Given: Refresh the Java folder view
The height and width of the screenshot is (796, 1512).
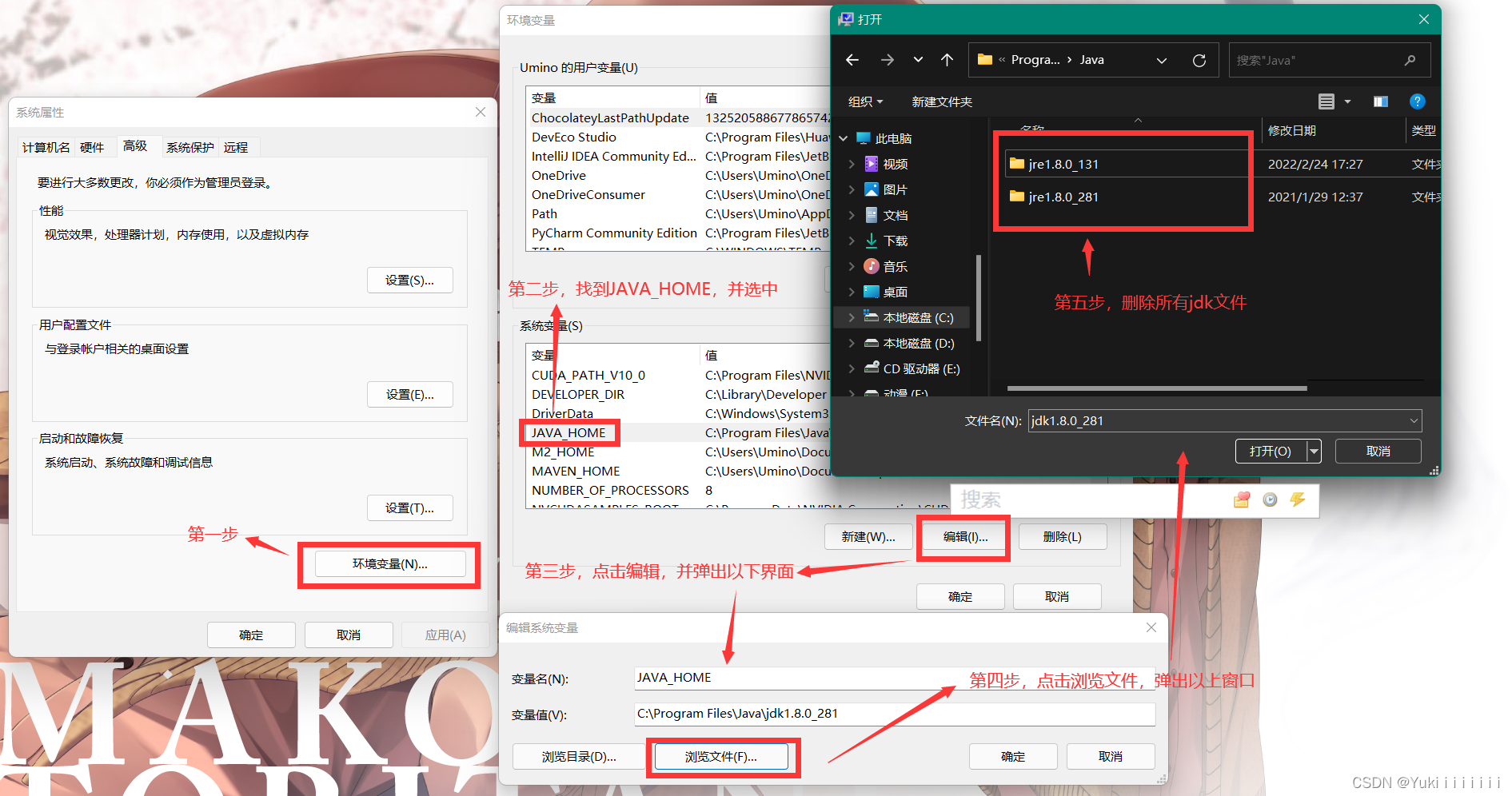Looking at the screenshot, I should click(1199, 60).
